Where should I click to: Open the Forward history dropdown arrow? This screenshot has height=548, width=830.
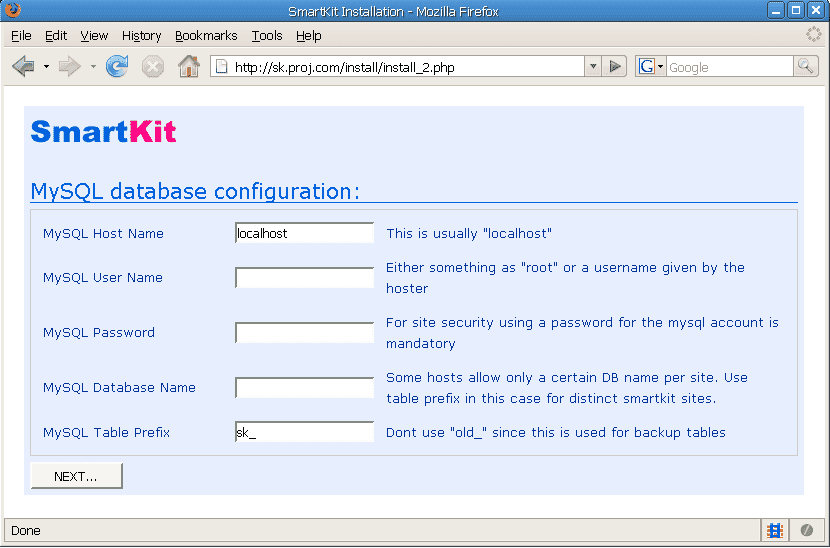[x=93, y=67]
